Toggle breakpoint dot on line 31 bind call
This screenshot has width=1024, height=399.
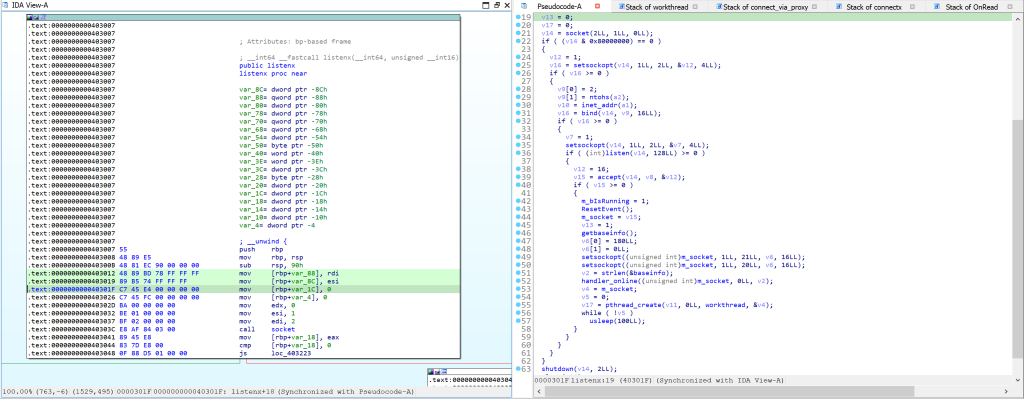(x=519, y=113)
